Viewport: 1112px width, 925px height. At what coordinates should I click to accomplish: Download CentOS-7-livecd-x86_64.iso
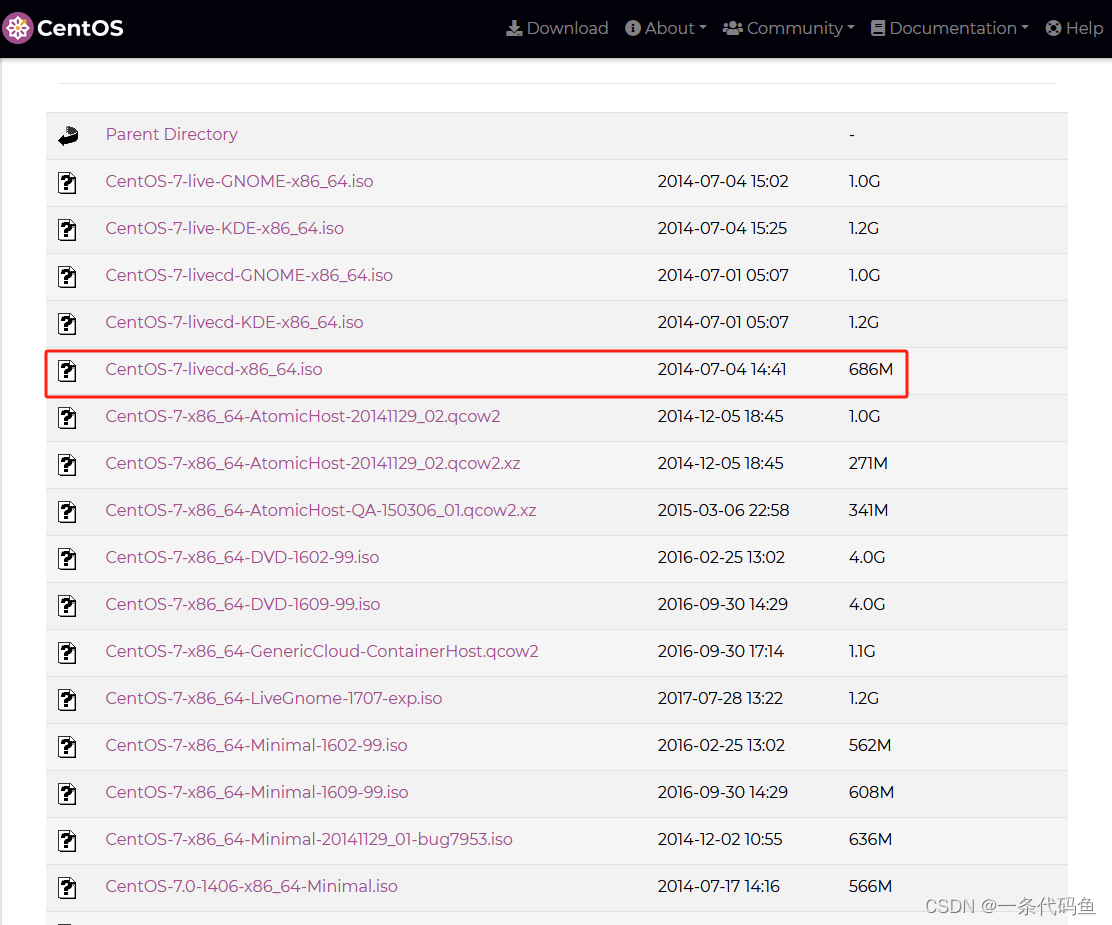(x=214, y=369)
